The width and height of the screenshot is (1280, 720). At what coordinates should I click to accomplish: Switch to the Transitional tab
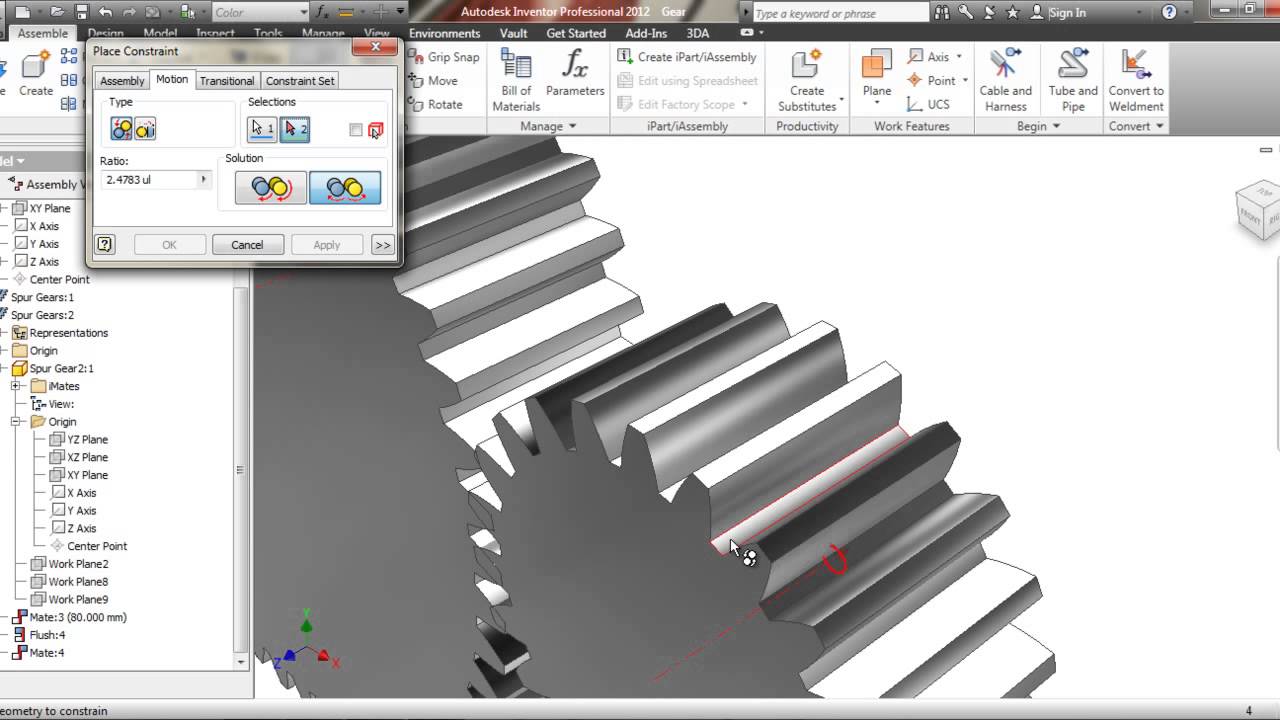coord(227,81)
